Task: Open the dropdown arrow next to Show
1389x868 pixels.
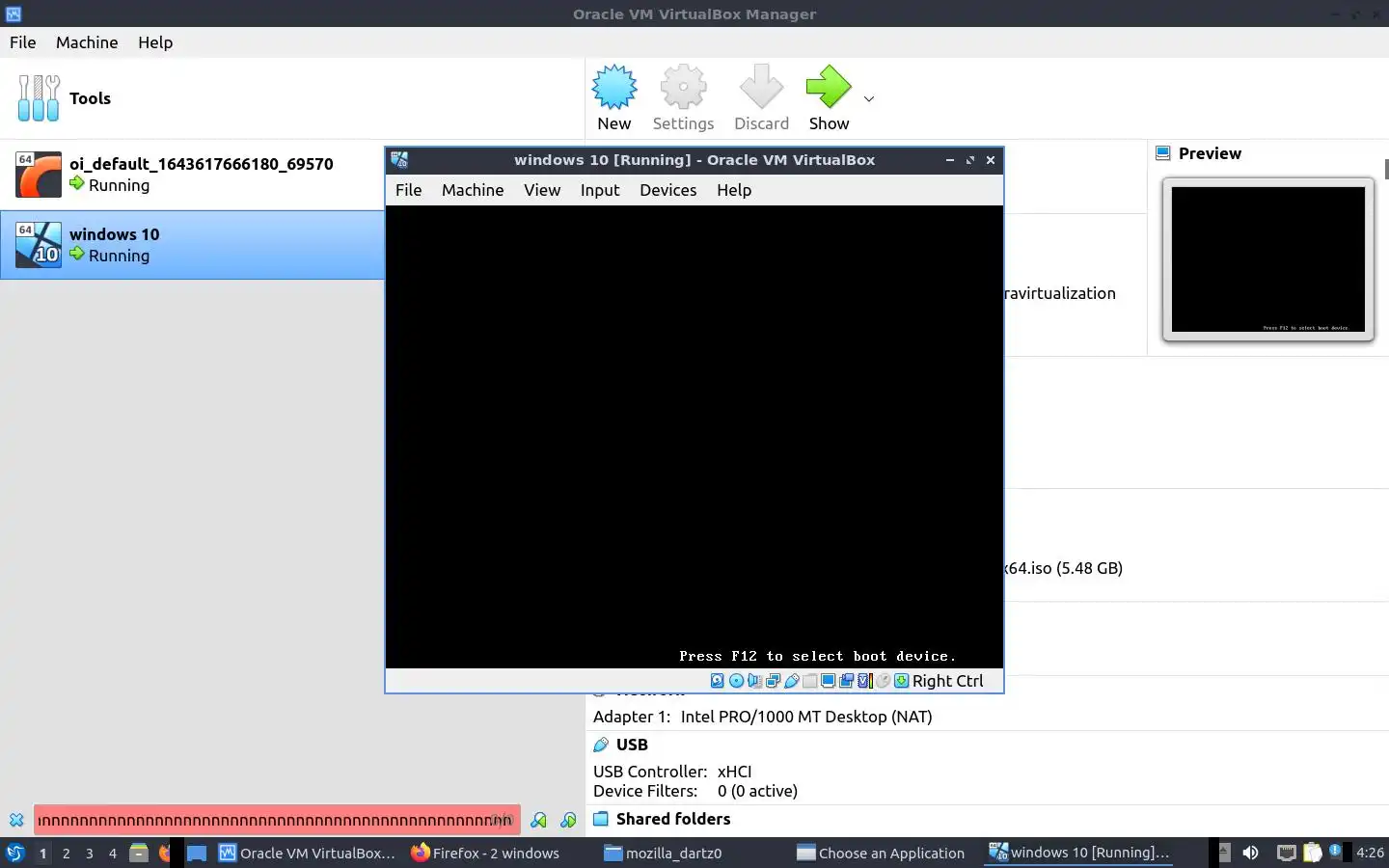Action: 869,99
